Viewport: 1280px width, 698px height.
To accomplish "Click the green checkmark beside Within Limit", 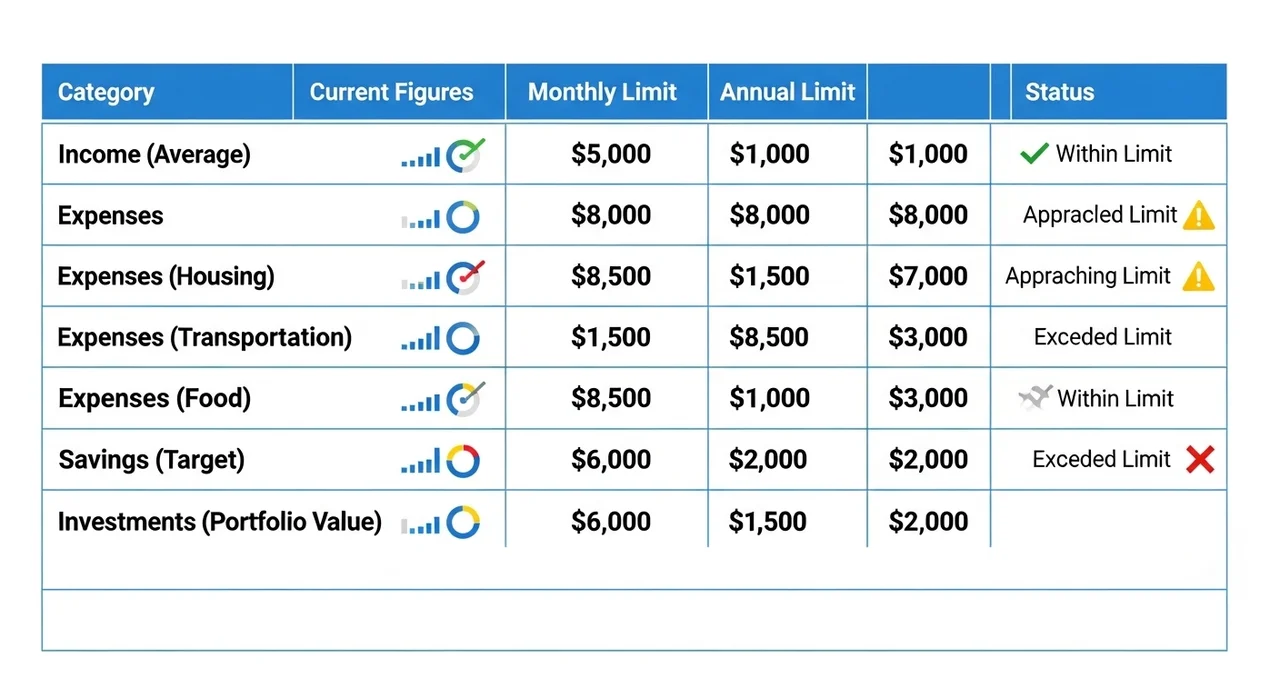I will (1034, 154).
